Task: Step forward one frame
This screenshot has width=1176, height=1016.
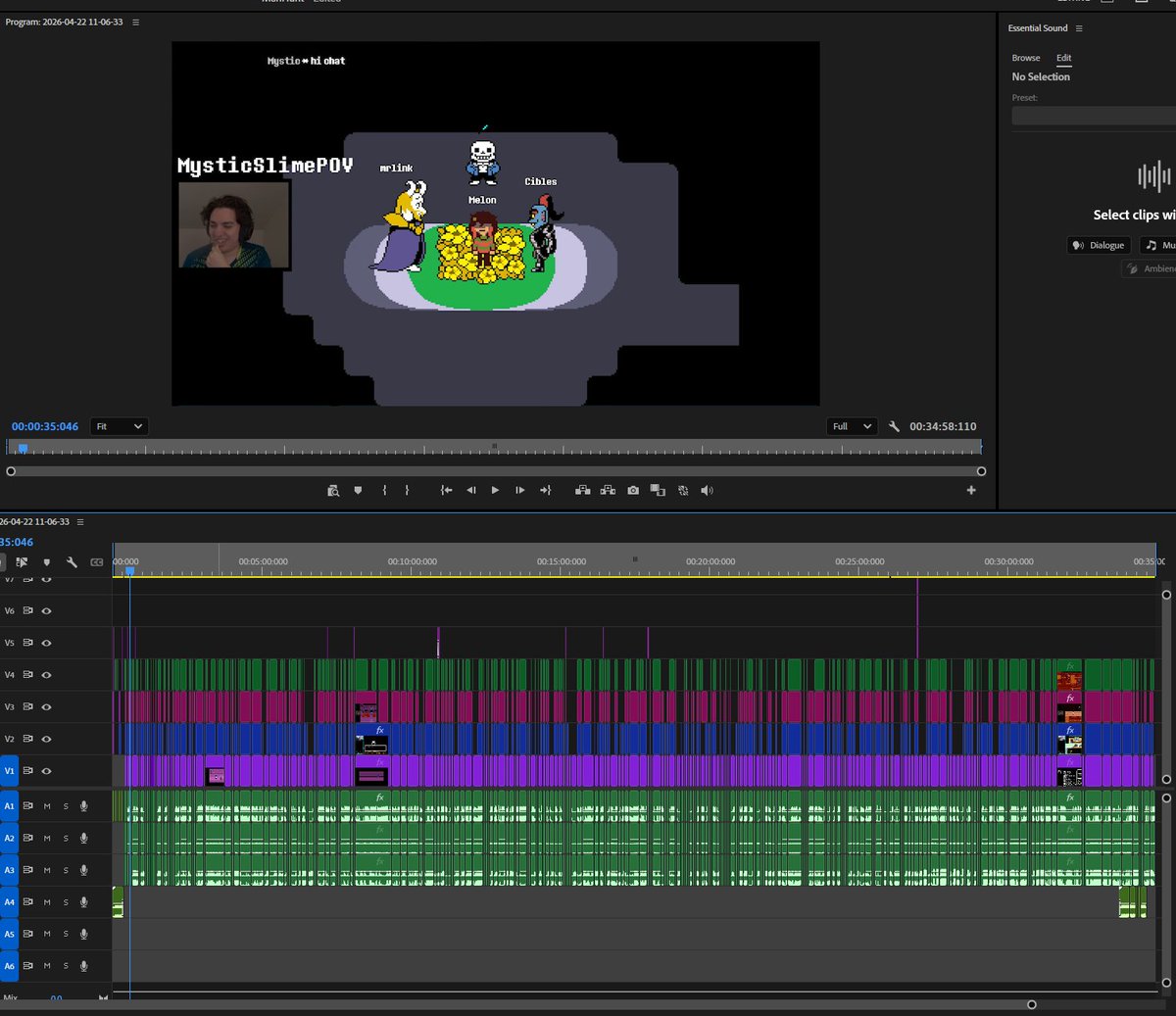Action: tap(519, 490)
